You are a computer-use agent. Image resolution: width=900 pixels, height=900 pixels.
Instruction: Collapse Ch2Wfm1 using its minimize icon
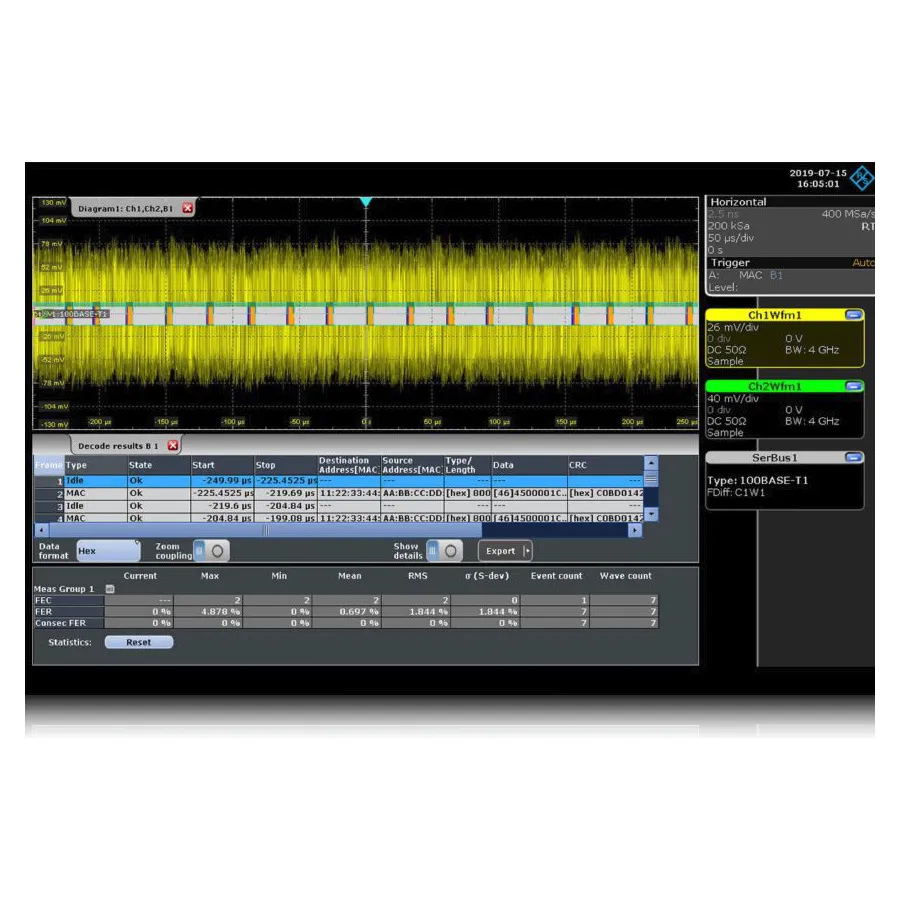tap(854, 386)
